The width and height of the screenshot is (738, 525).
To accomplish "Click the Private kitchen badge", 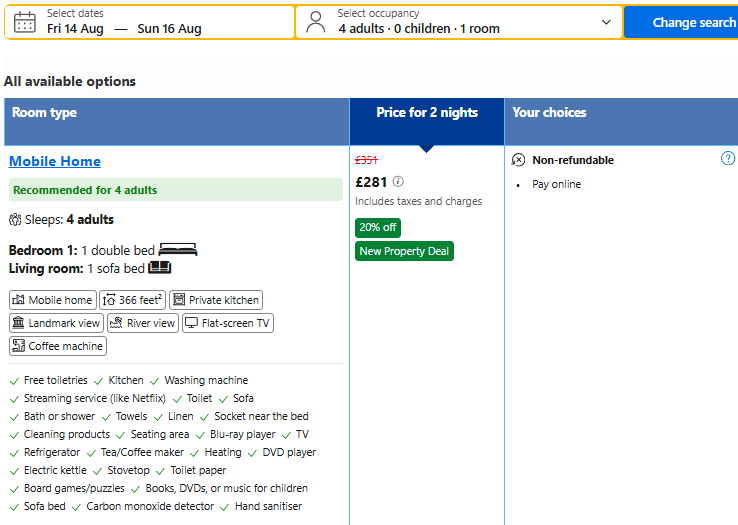I will (216, 300).
